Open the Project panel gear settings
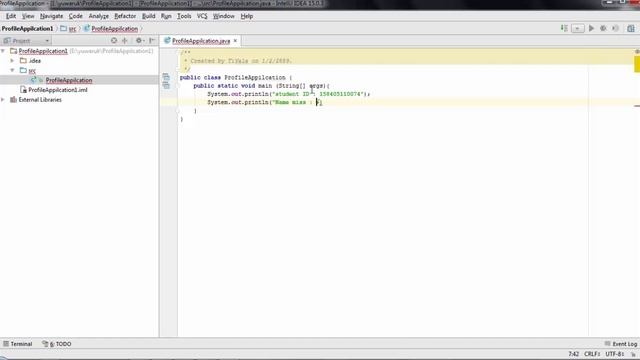 [139, 40]
